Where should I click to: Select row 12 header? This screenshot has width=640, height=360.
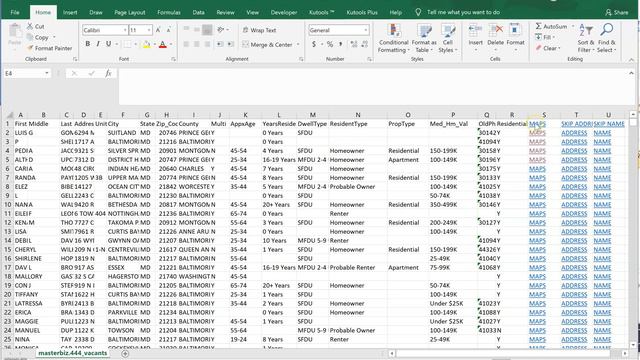coord(8,222)
